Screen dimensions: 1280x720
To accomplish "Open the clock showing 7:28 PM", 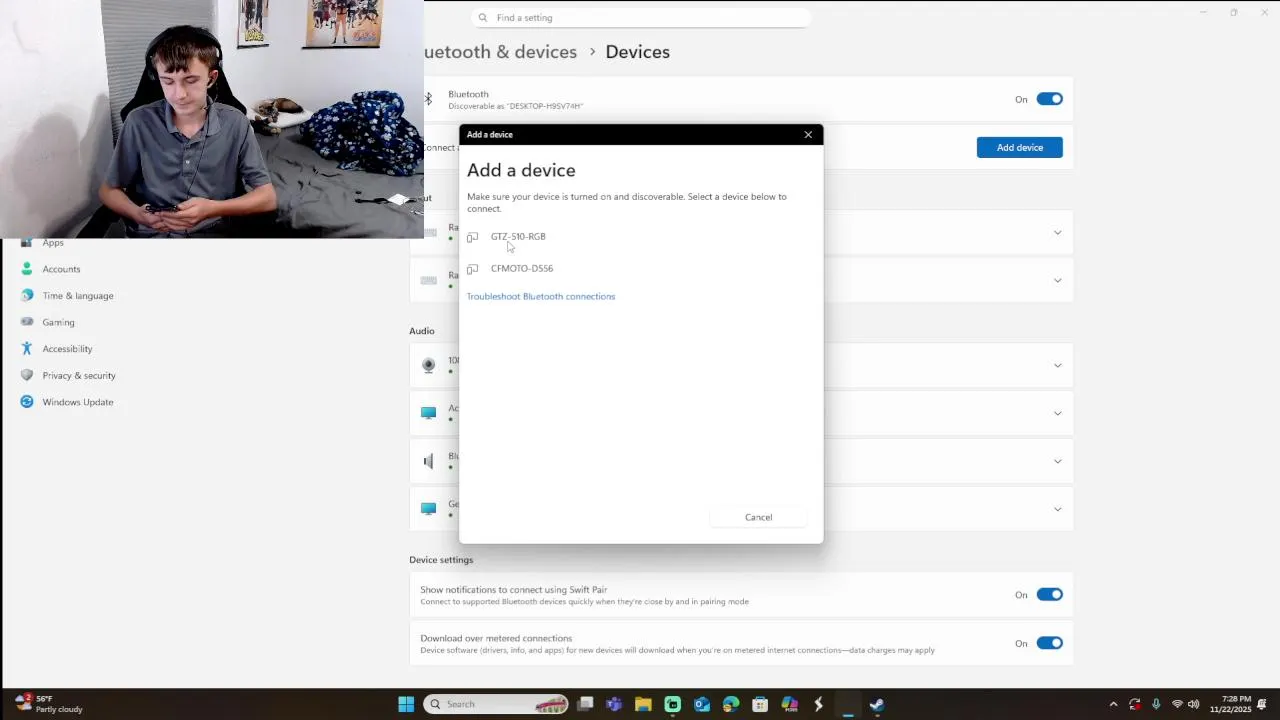I will (1230, 704).
